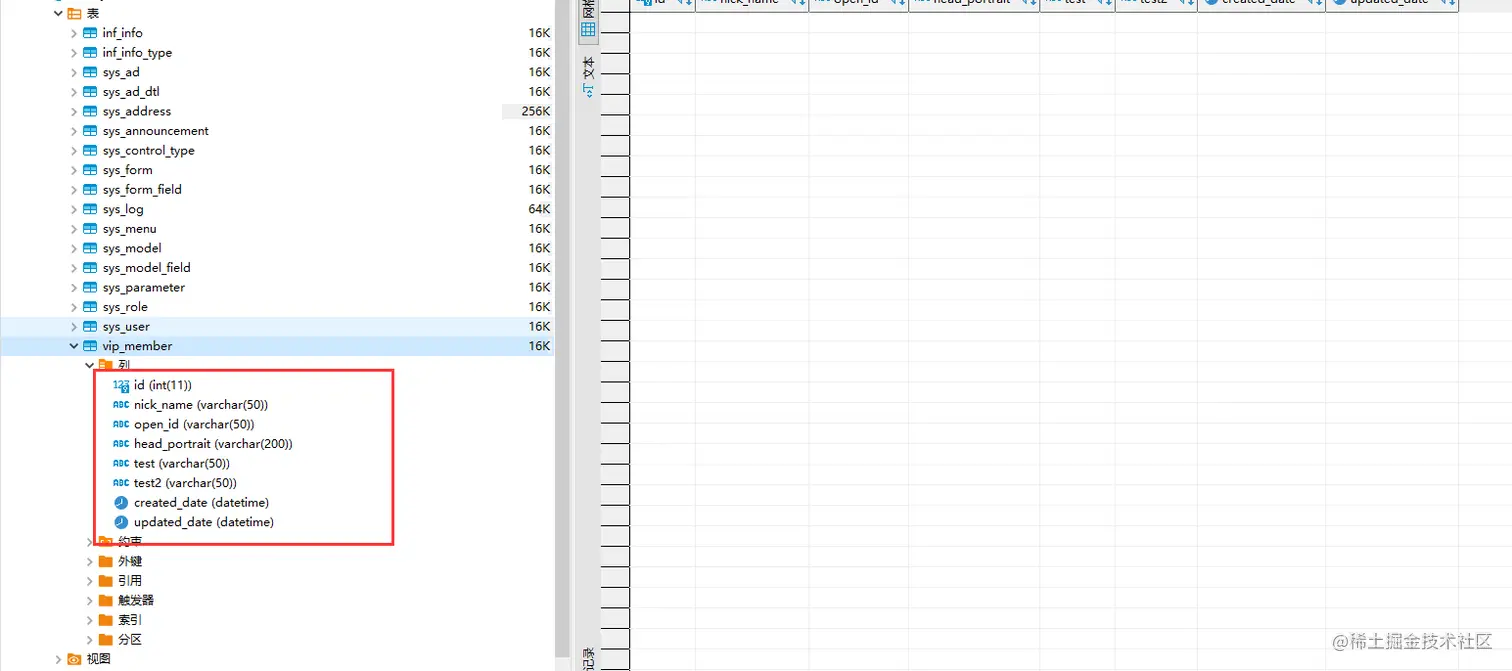Image resolution: width=1512 pixels, height=671 pixels.
Task: Click the 64K size value for sys_log
Action: coord(539,209)
